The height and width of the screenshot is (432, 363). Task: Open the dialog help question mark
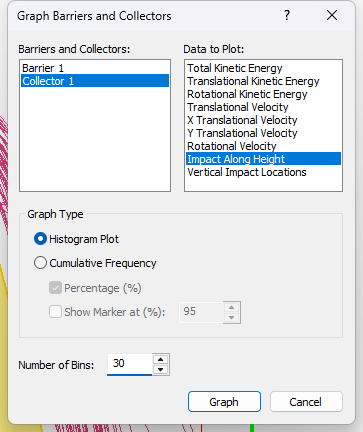click(287, 15)
